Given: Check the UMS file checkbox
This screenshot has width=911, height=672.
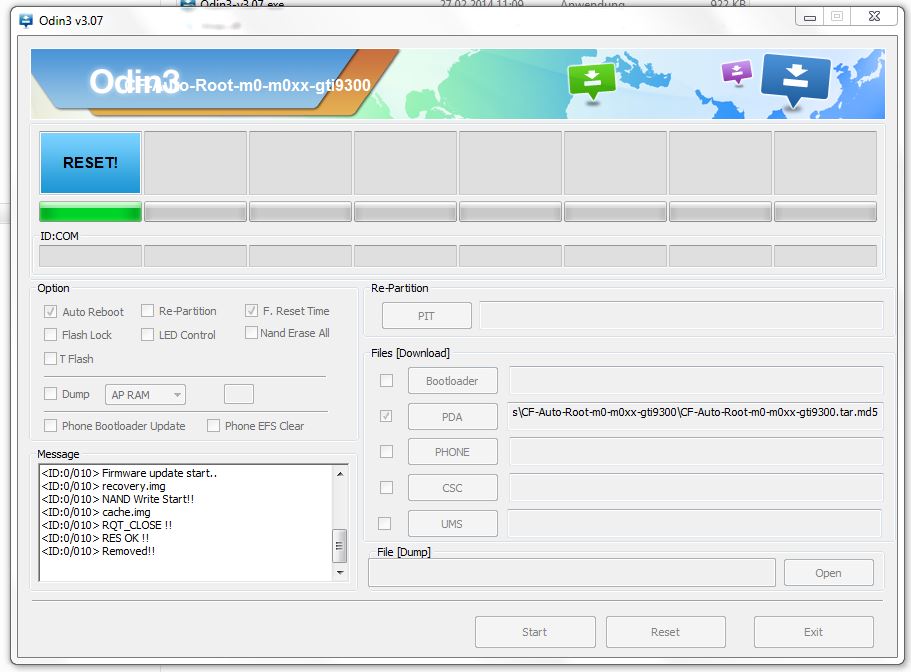Looking at the screenshot, I should (385, 523).
